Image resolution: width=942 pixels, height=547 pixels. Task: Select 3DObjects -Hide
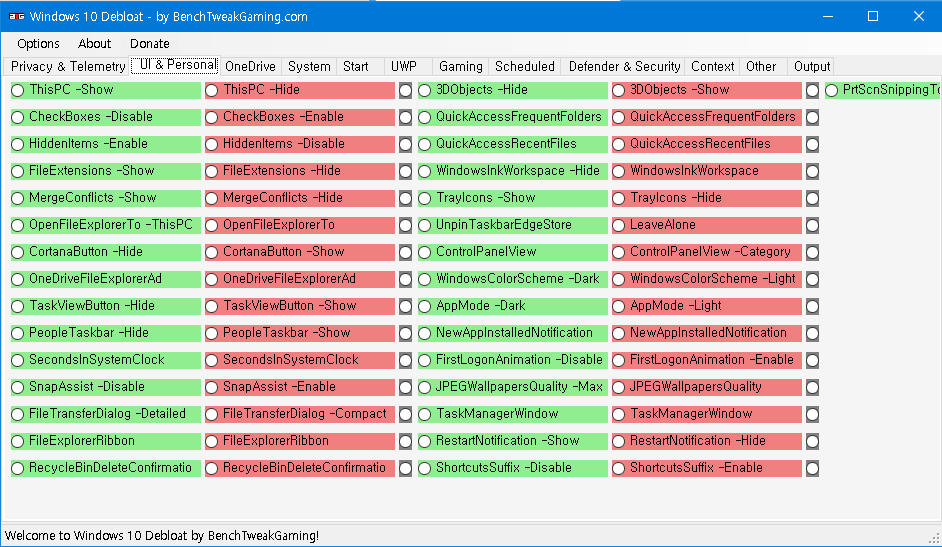click(x=512, y=90)
